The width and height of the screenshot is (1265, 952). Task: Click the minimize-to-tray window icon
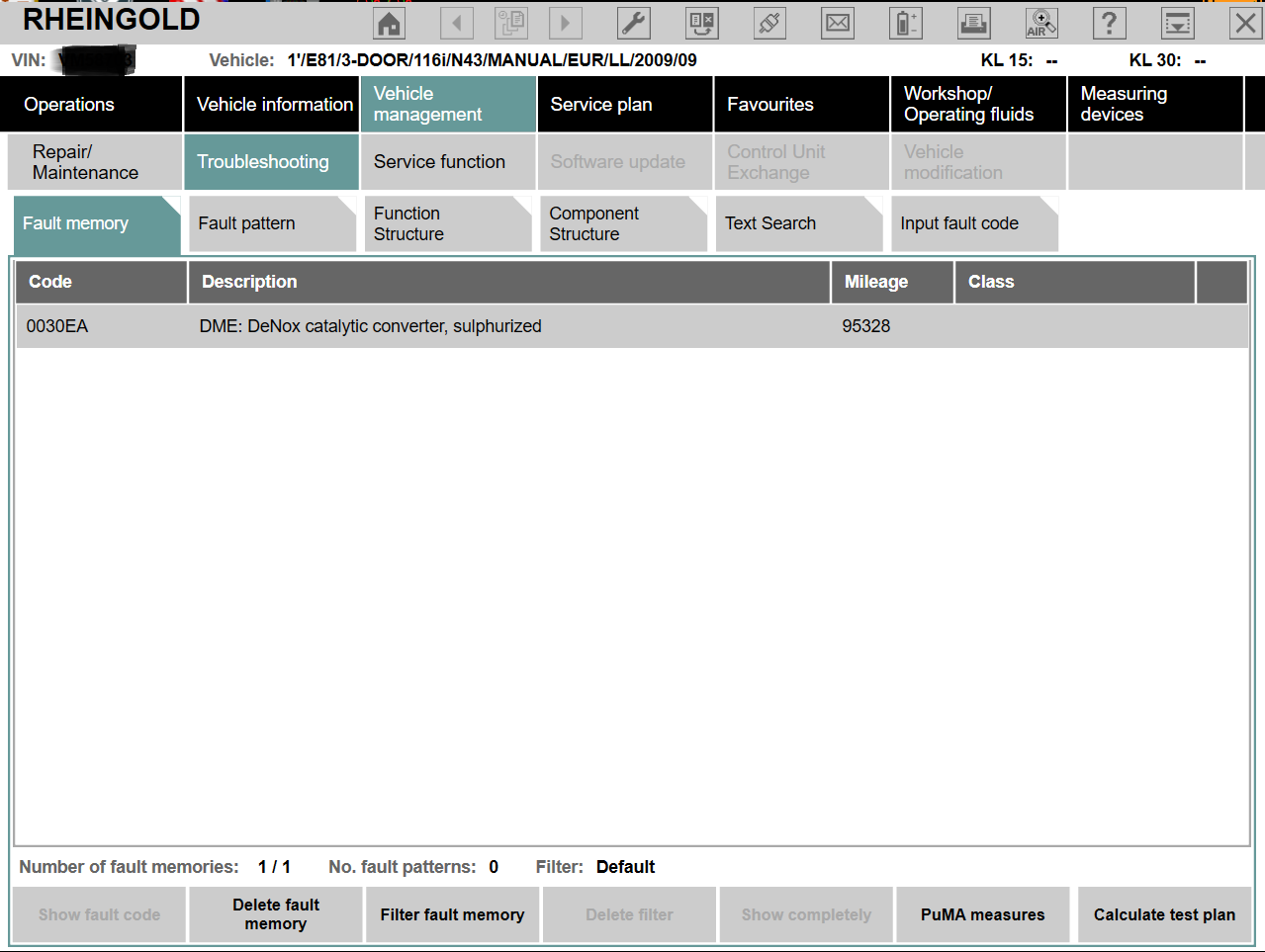pyautogui.click(x=1177, y=23)
